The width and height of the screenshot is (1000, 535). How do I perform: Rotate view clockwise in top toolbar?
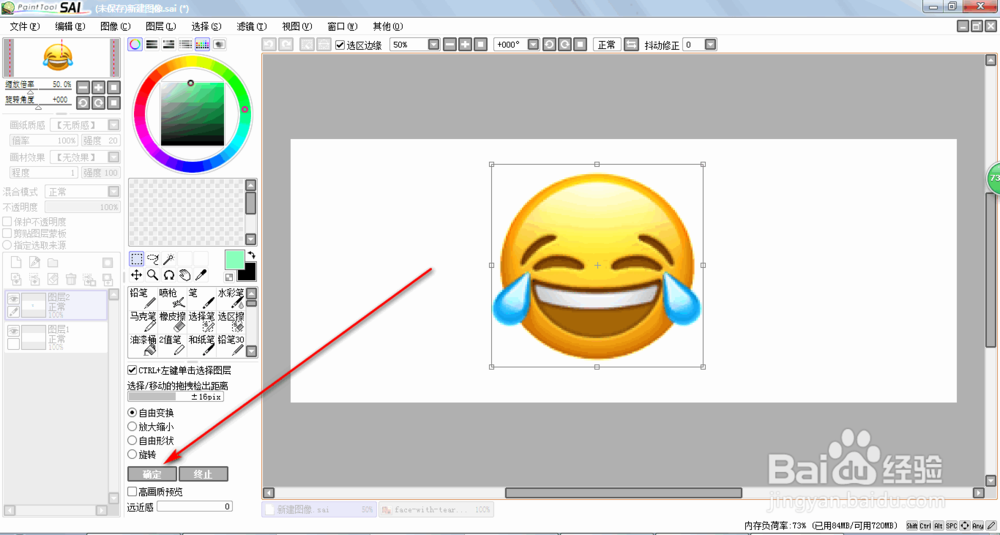564,44
